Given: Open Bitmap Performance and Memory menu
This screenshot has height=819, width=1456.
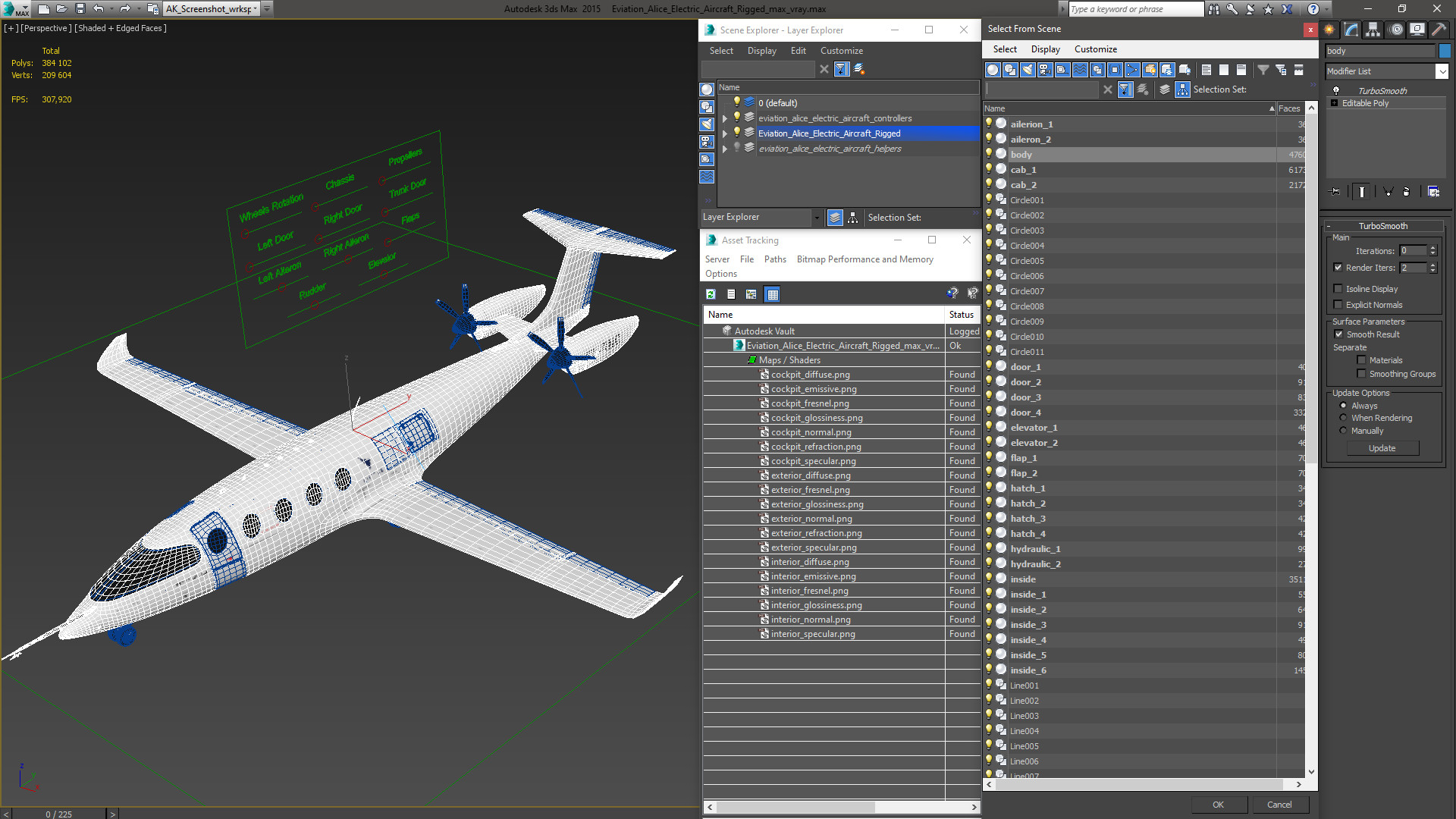Looking at the screenshot, I should [x=864, y=259].
